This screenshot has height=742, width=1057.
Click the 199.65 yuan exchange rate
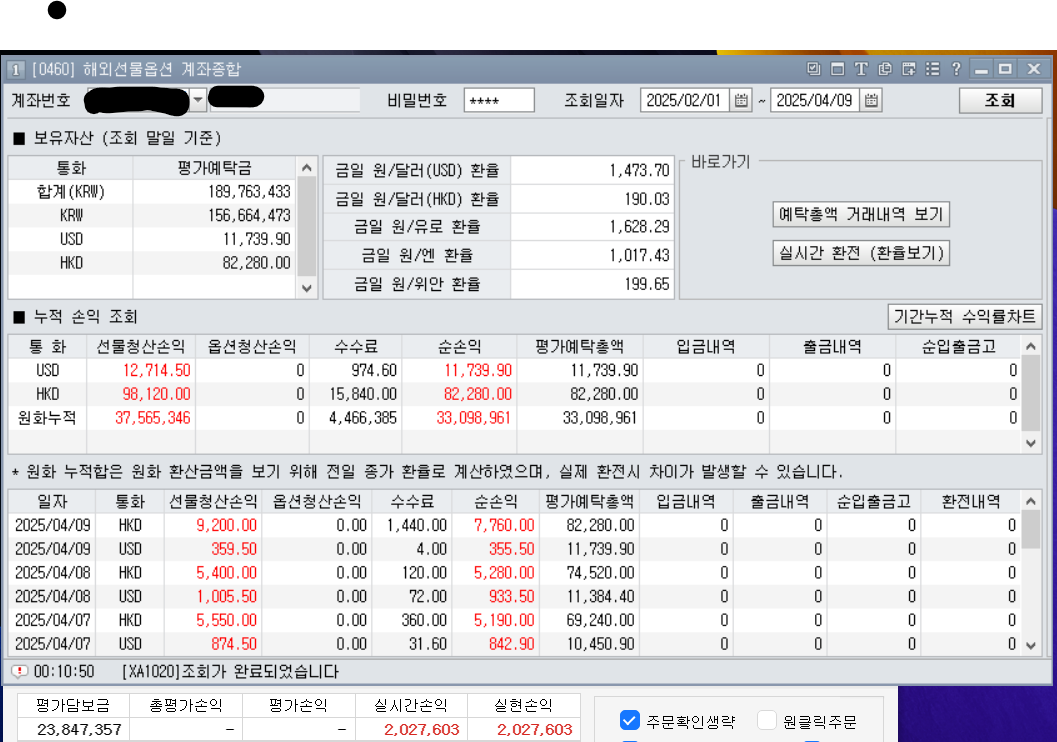(646, 284)
